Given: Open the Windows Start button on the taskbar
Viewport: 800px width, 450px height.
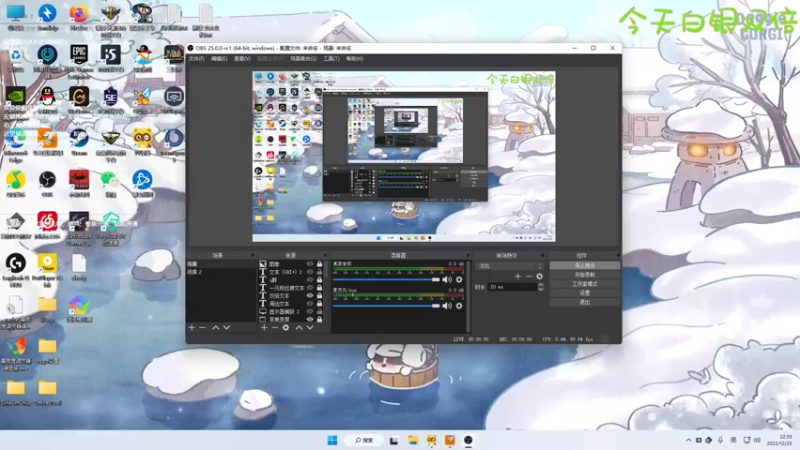Looking at the screenshot, I should 332,440.
